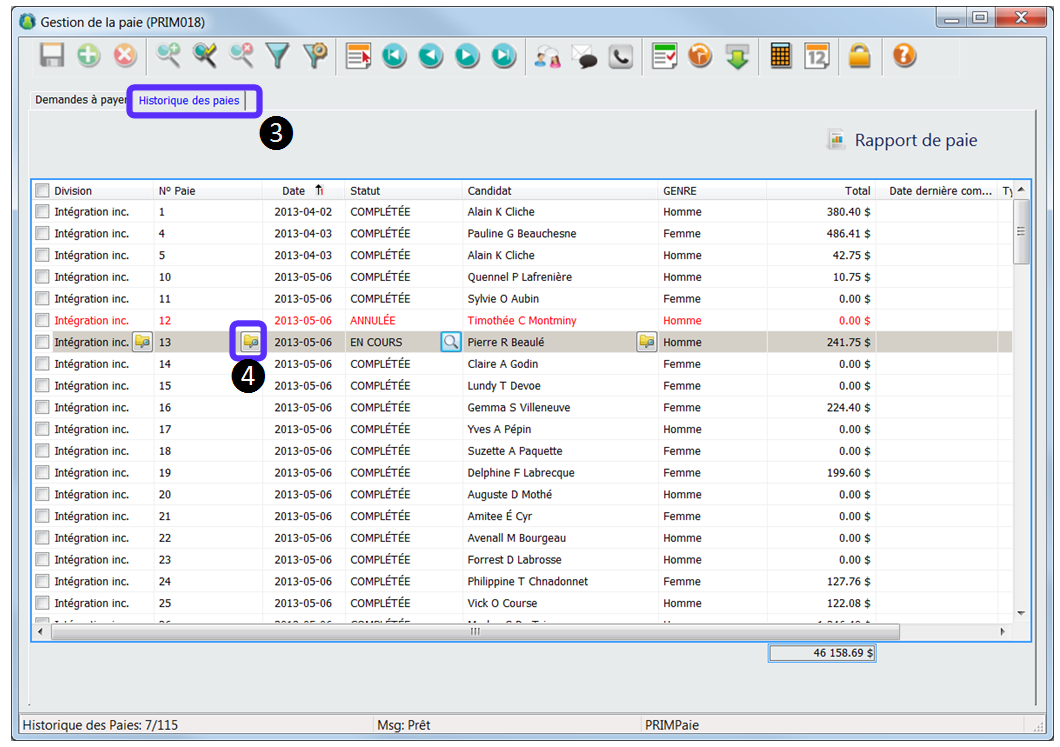The width and height of the screenshot is (1060, 747).
Task: Click the phone icon in toolbar
Action: click(x=621, y=57)
